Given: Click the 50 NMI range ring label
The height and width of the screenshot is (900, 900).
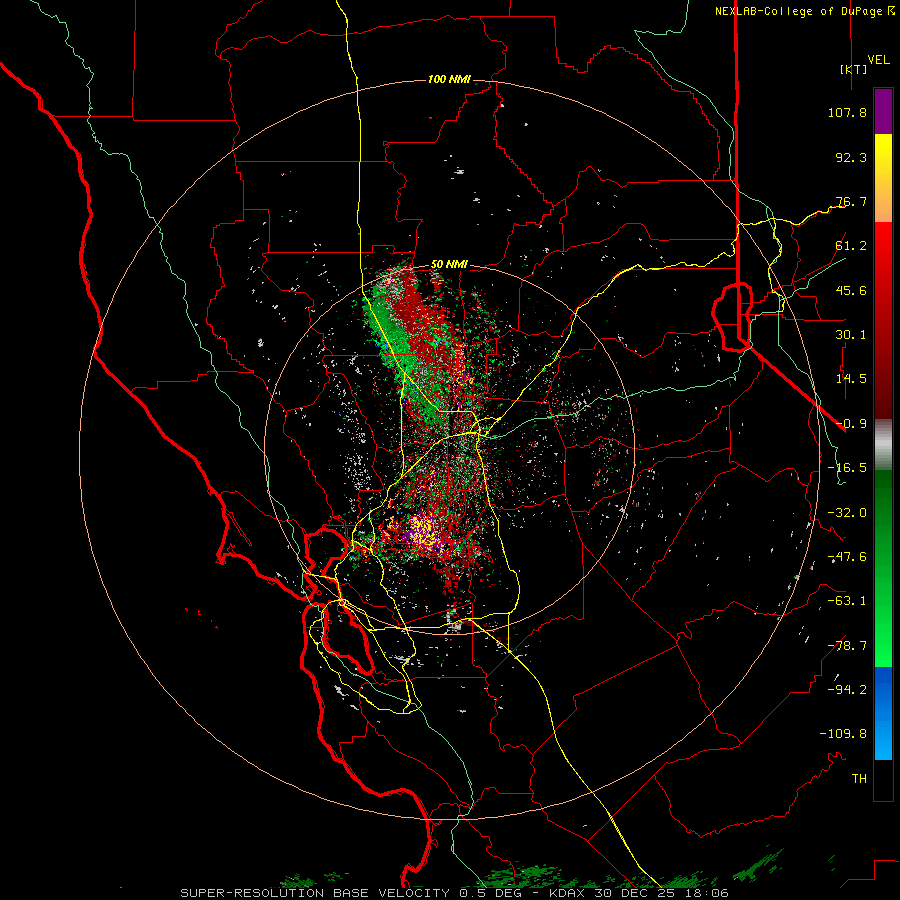Looking at the screenshot, I should click(x=449, y=264).
